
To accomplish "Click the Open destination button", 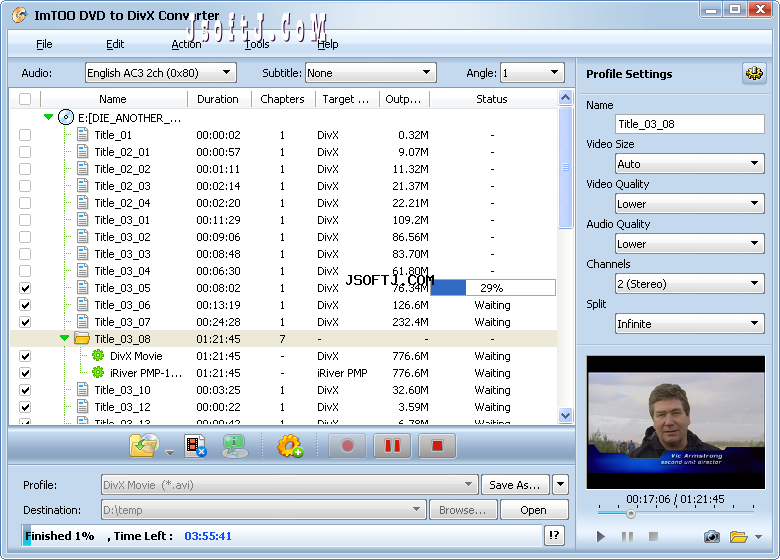I will click(x=533, y=510).
